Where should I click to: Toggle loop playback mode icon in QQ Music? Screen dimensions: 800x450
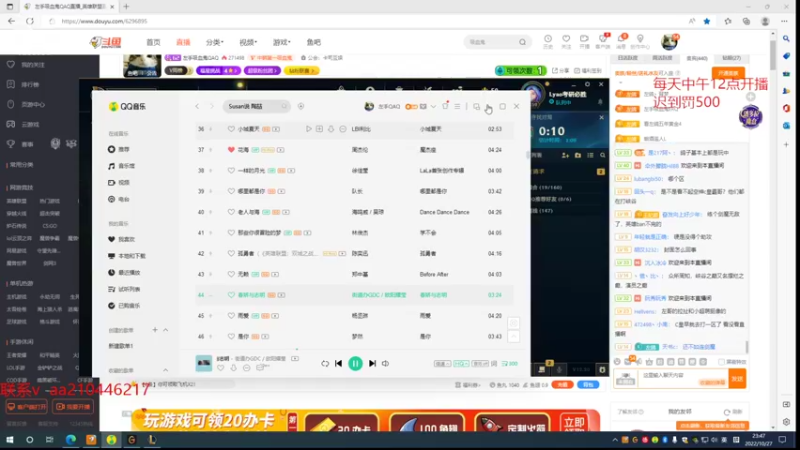click(325, 363)
